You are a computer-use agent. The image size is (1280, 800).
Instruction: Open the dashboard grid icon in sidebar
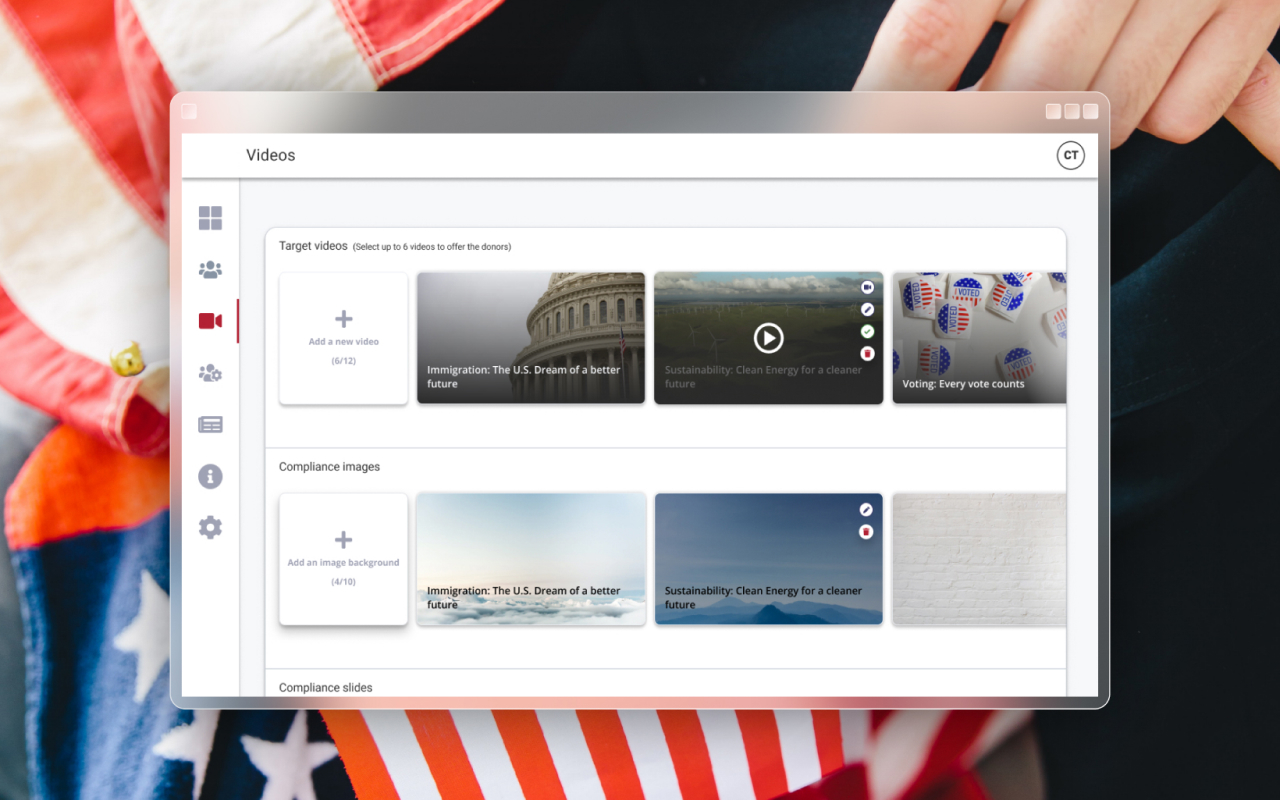210,218
